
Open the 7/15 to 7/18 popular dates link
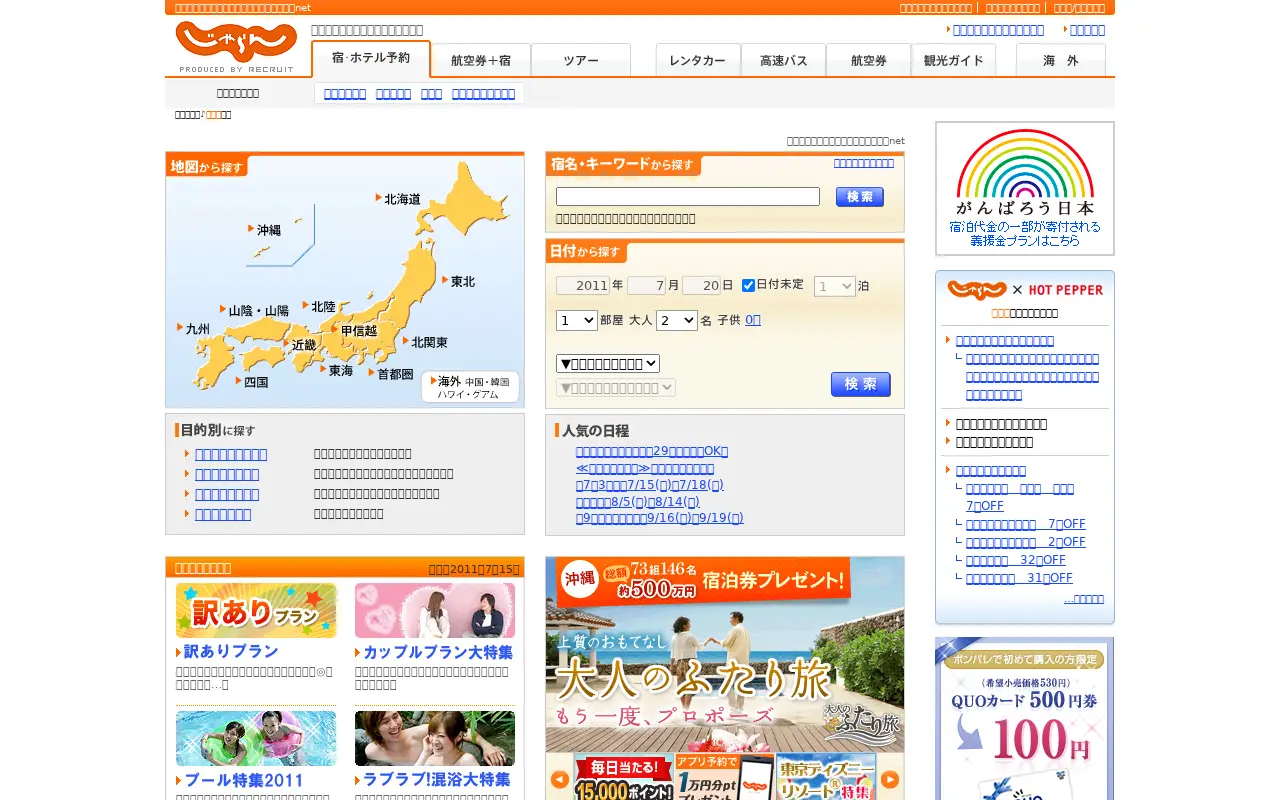(x=650, y=485)
